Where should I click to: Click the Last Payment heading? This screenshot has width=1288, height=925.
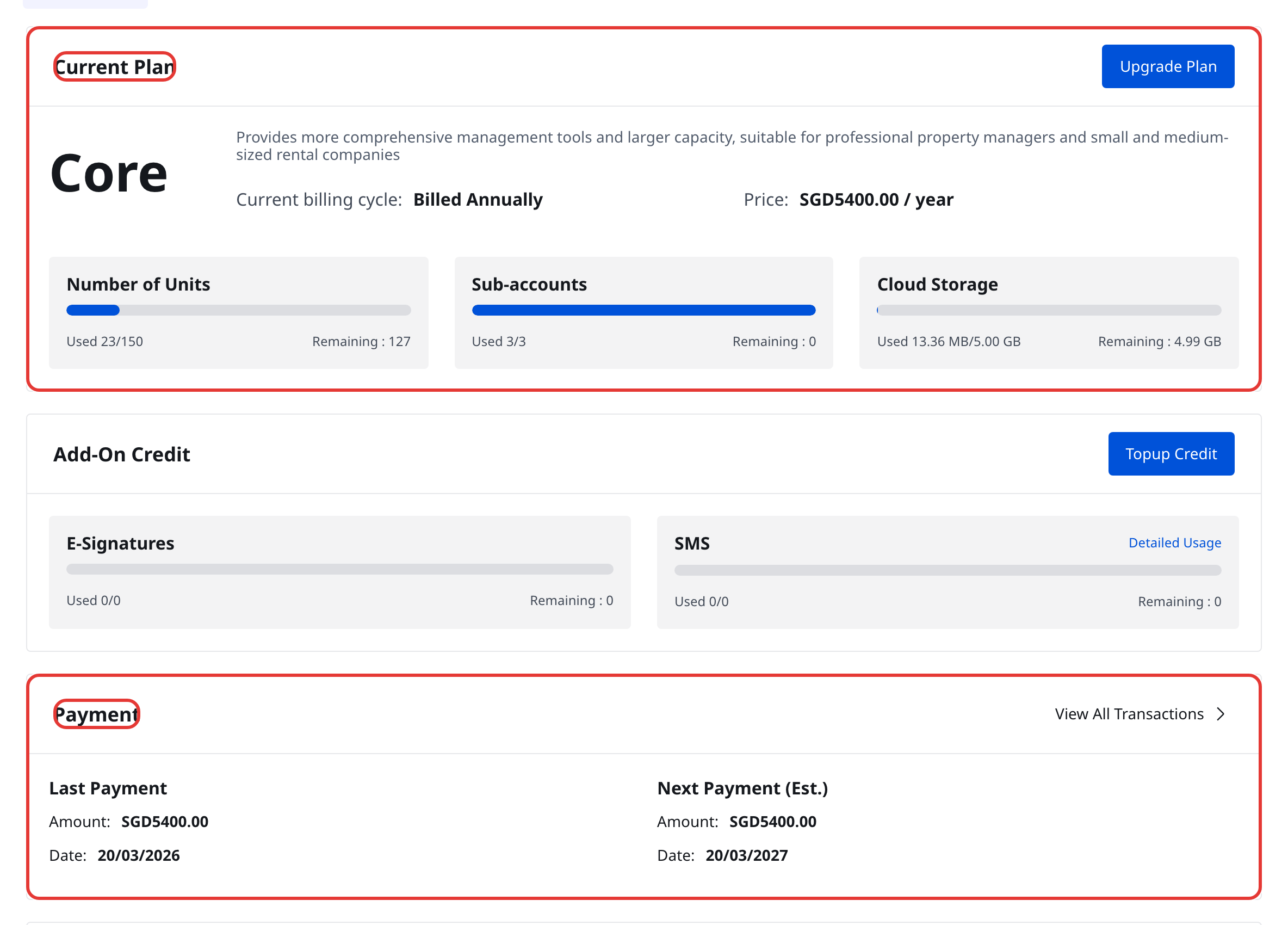[x=108, y=788]
